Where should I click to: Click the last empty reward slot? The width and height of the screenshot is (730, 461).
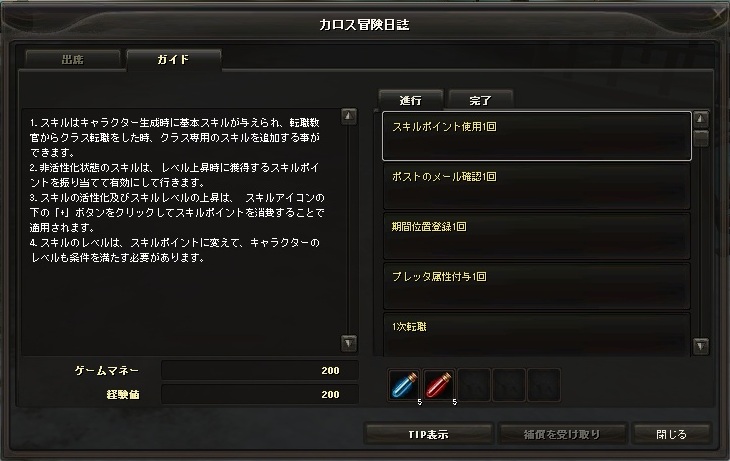point(544,385)
